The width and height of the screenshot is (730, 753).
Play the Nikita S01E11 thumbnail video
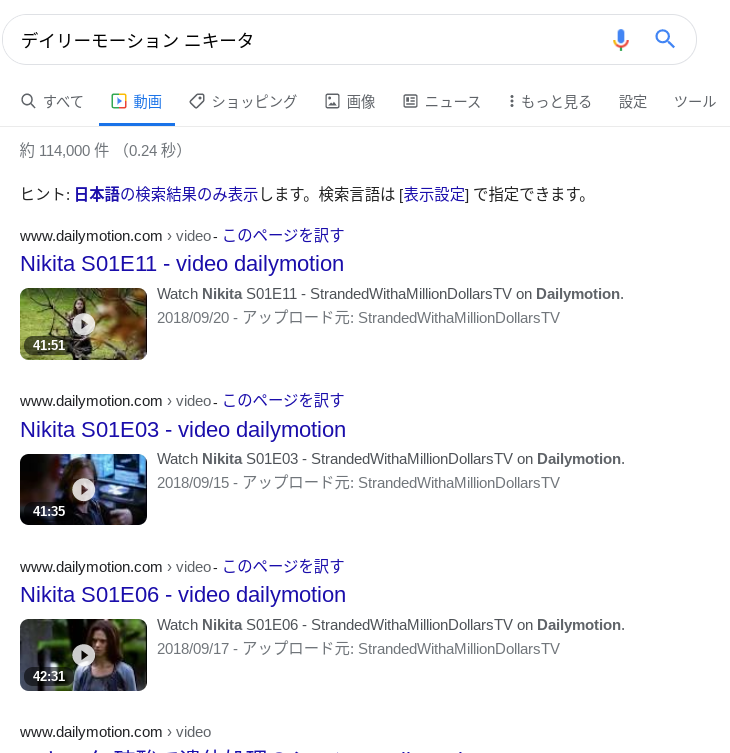click(x=84, y=324)
